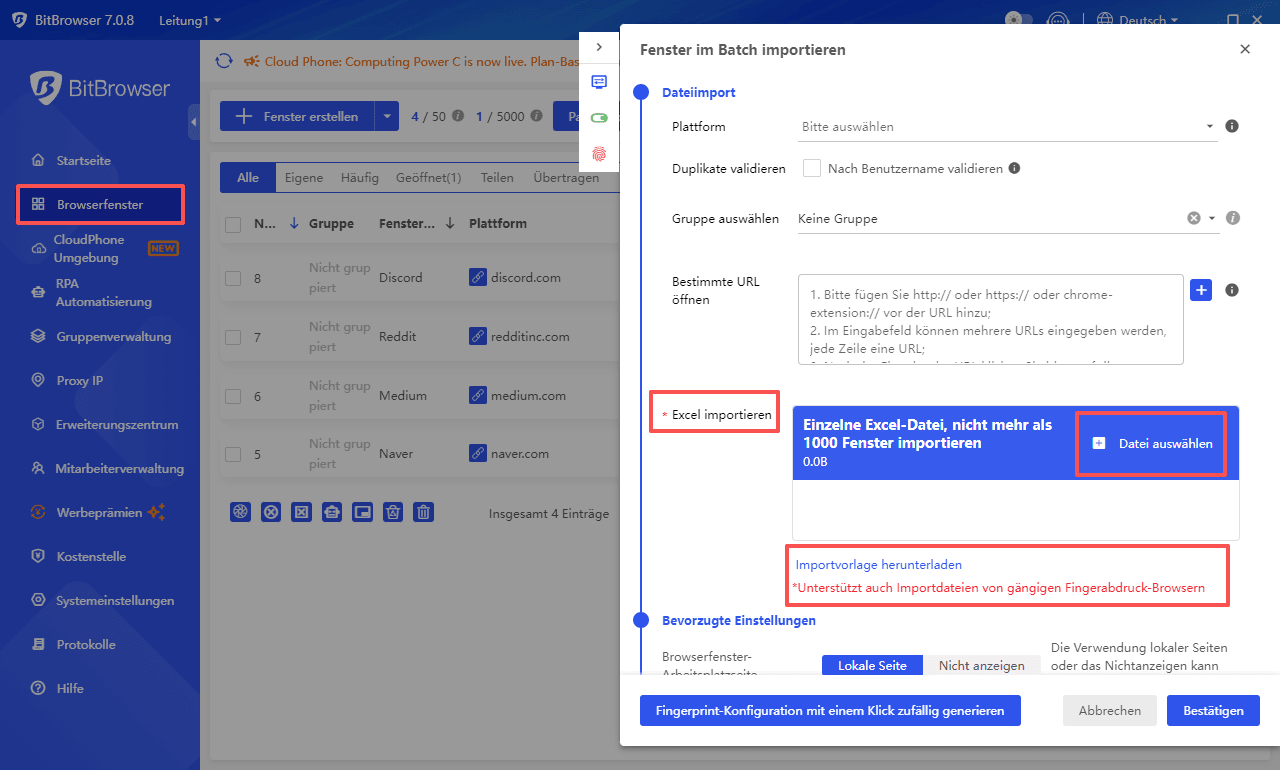The image size is (1280, 770).
Task: Select Lokale Seite for Browserfenster-Arbeitsplatzseite
Action: (871, 665)
